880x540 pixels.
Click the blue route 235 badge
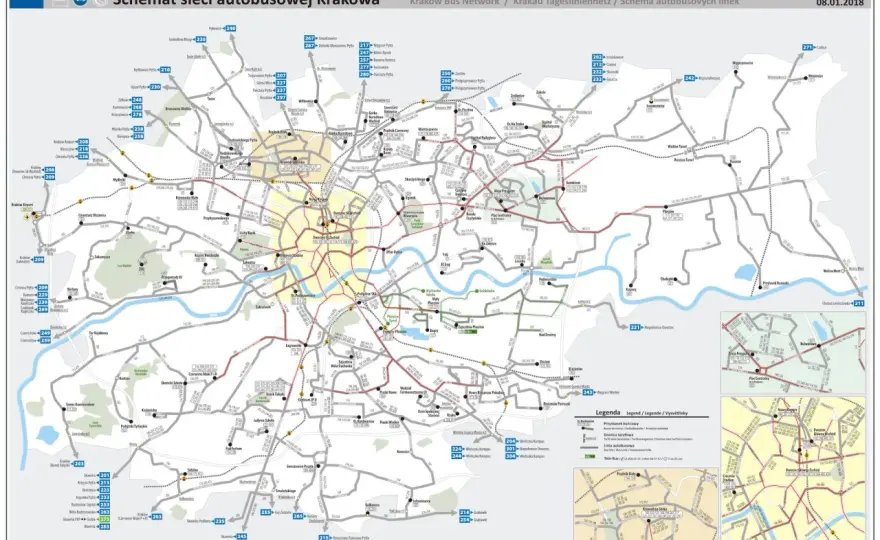(x=219, y=521)
